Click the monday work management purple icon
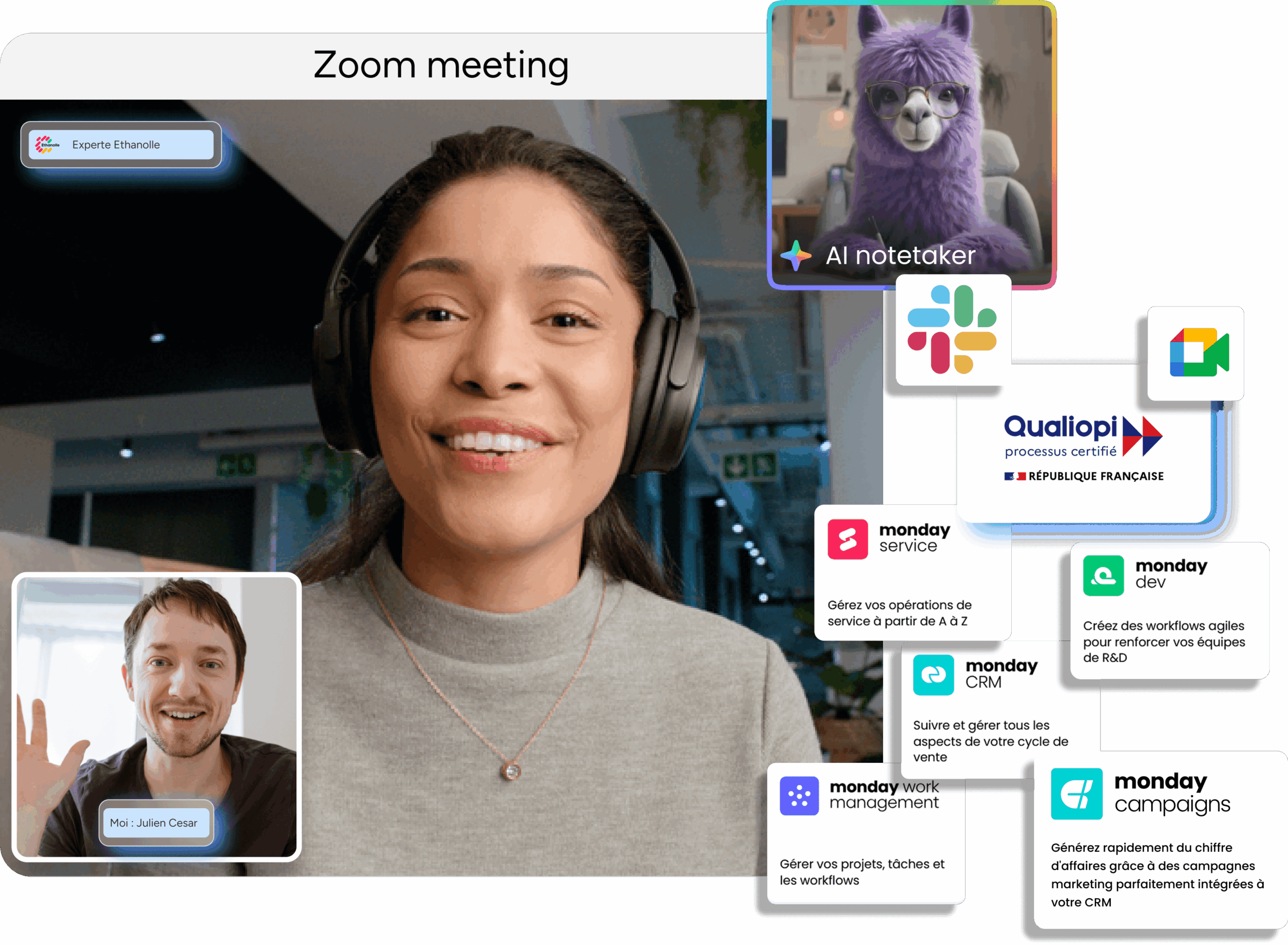 coord(799,795)
